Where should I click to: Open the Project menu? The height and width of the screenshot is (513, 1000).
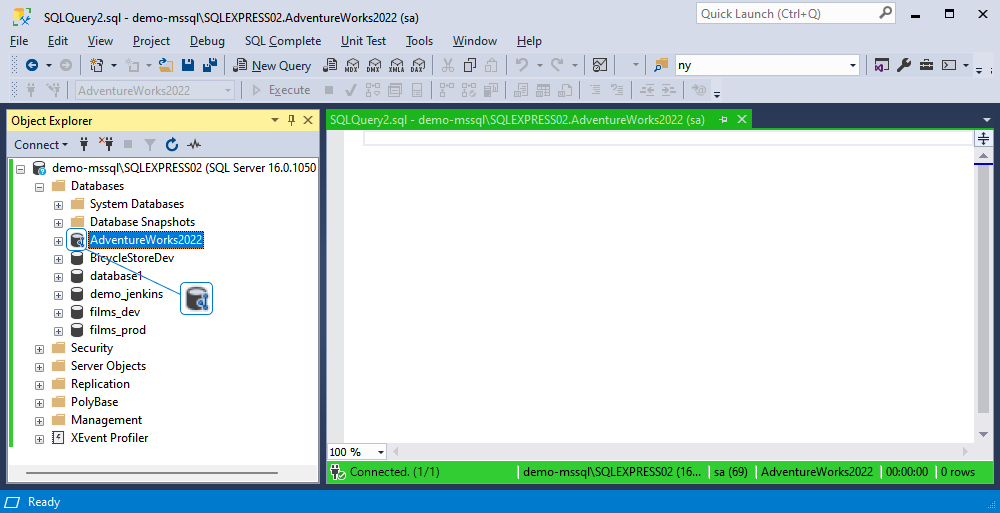(151, 41)
